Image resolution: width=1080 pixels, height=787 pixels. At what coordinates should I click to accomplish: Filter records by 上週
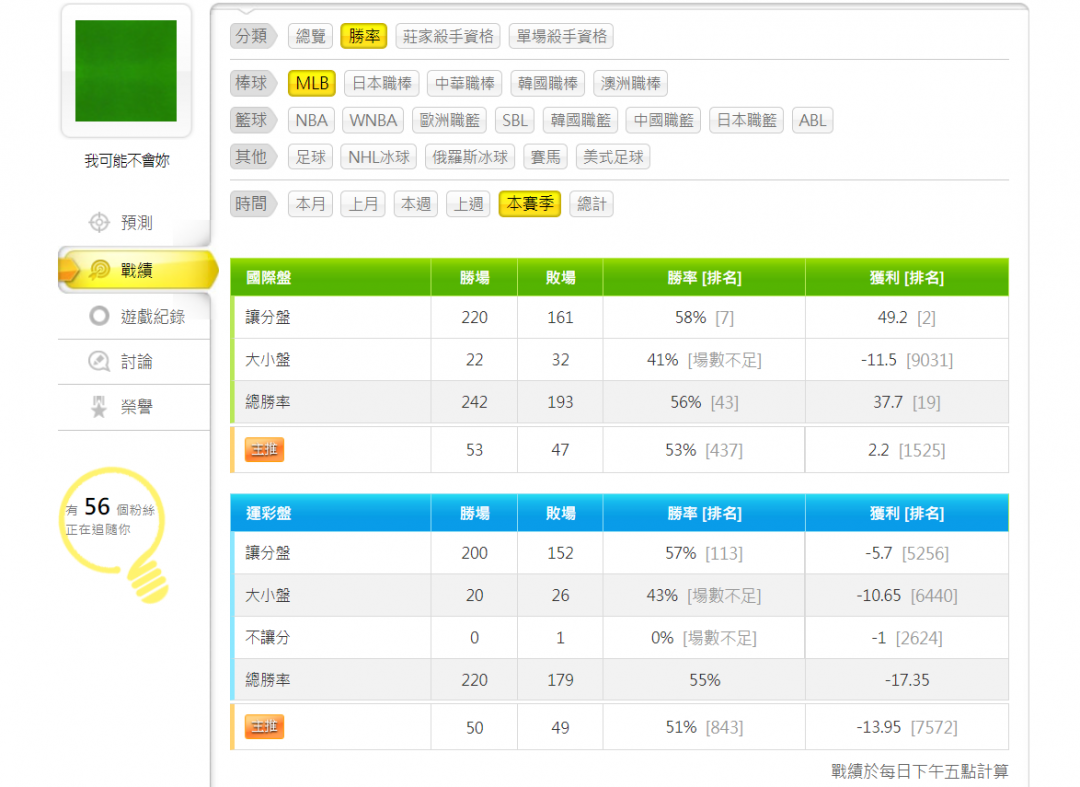coord(468,204)
